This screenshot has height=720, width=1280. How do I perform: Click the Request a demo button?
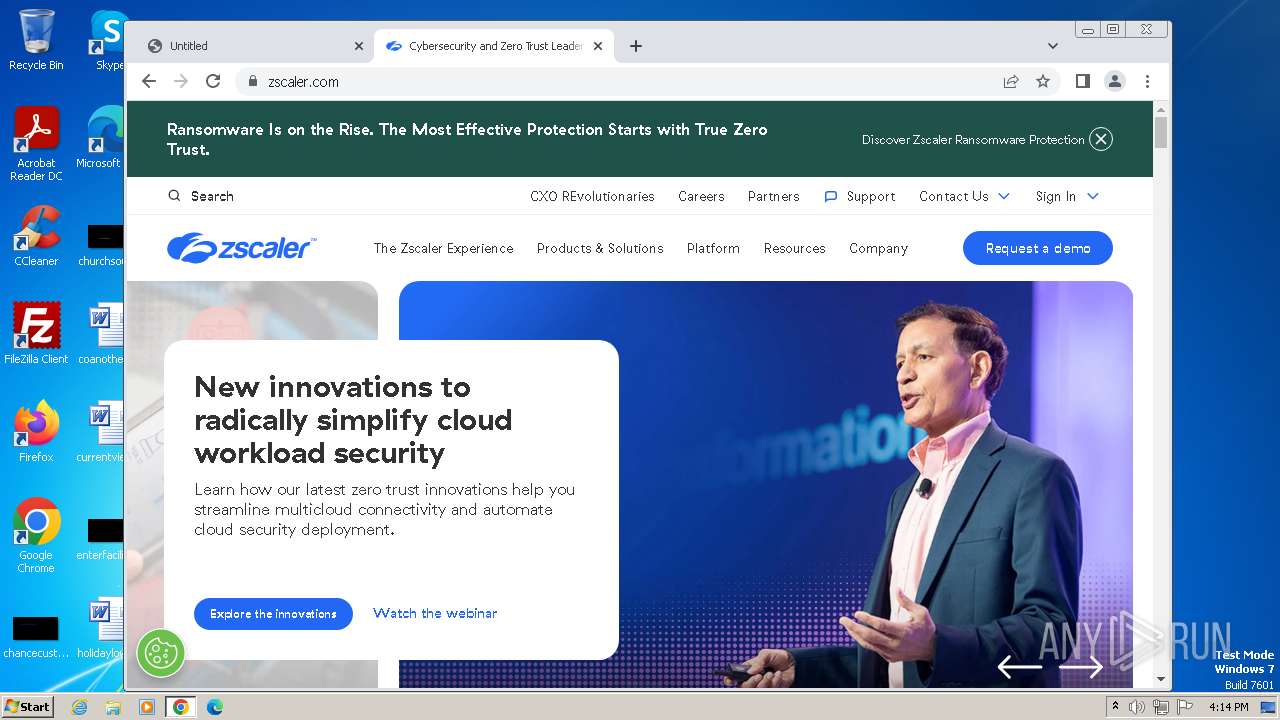(x=1038, y=248)
